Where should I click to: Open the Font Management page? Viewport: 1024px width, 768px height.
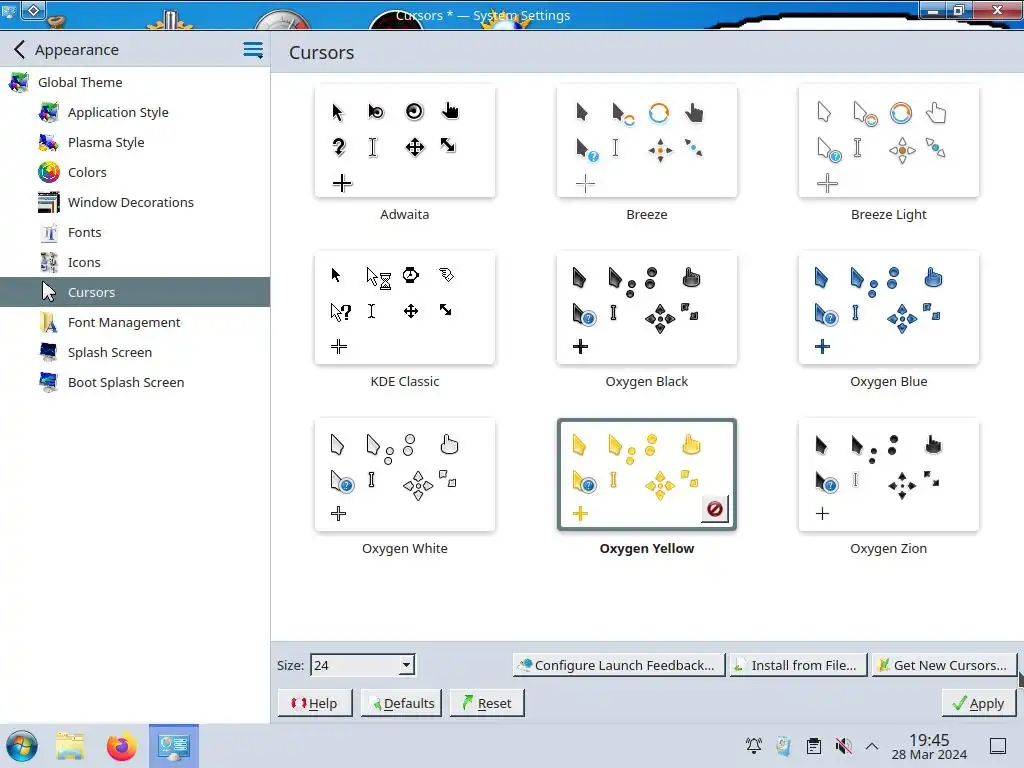[135, 322]
